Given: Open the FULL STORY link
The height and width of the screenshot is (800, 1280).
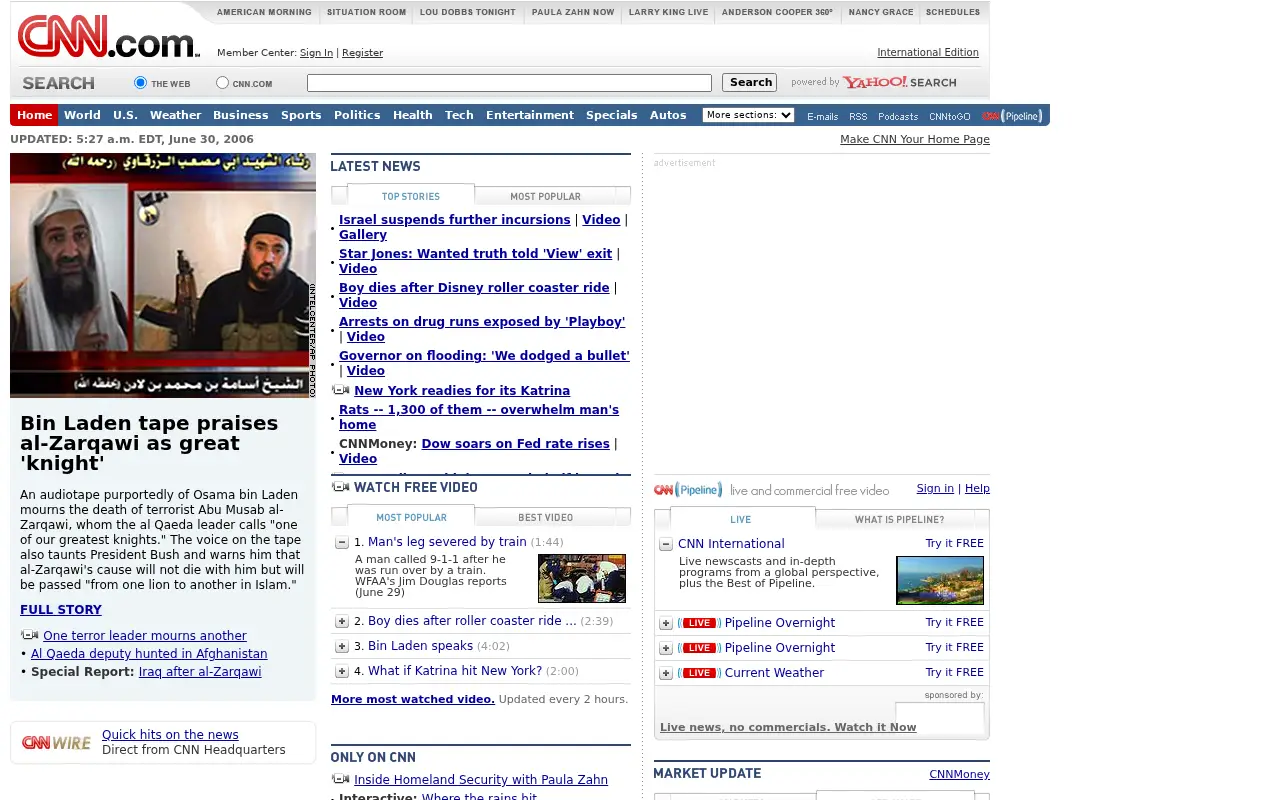Looking at the screenshot, I should 61,610.
